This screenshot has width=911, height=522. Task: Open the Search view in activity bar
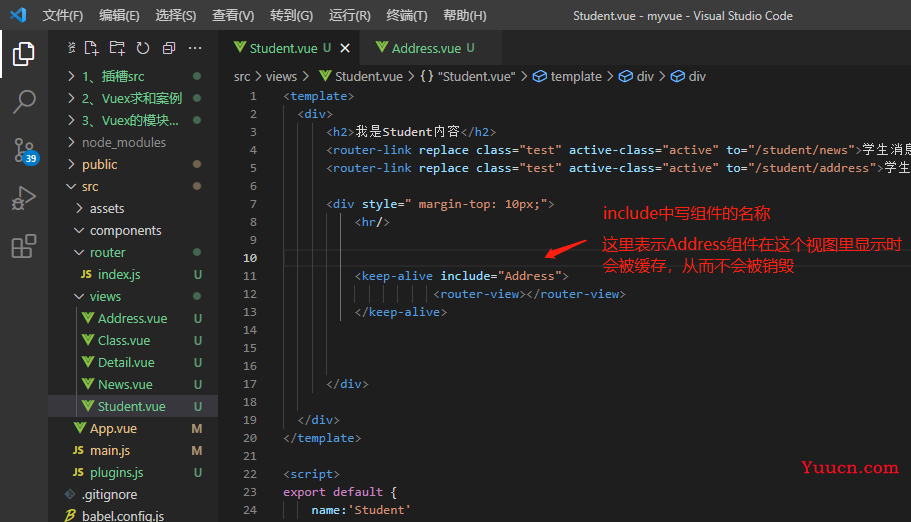(x=24, y=102)
